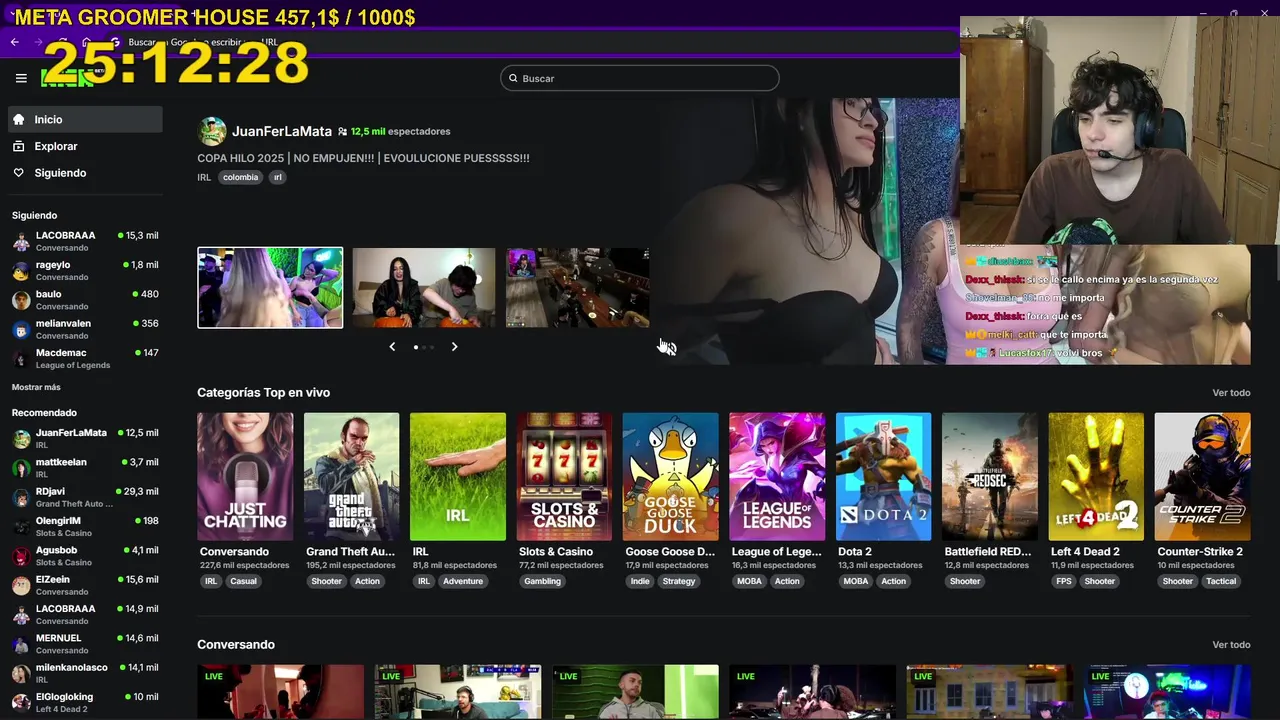Click Adventure tag under IRL category
Image resolution: width=1280 pixels, height=720 pixels.
point(463,581)
